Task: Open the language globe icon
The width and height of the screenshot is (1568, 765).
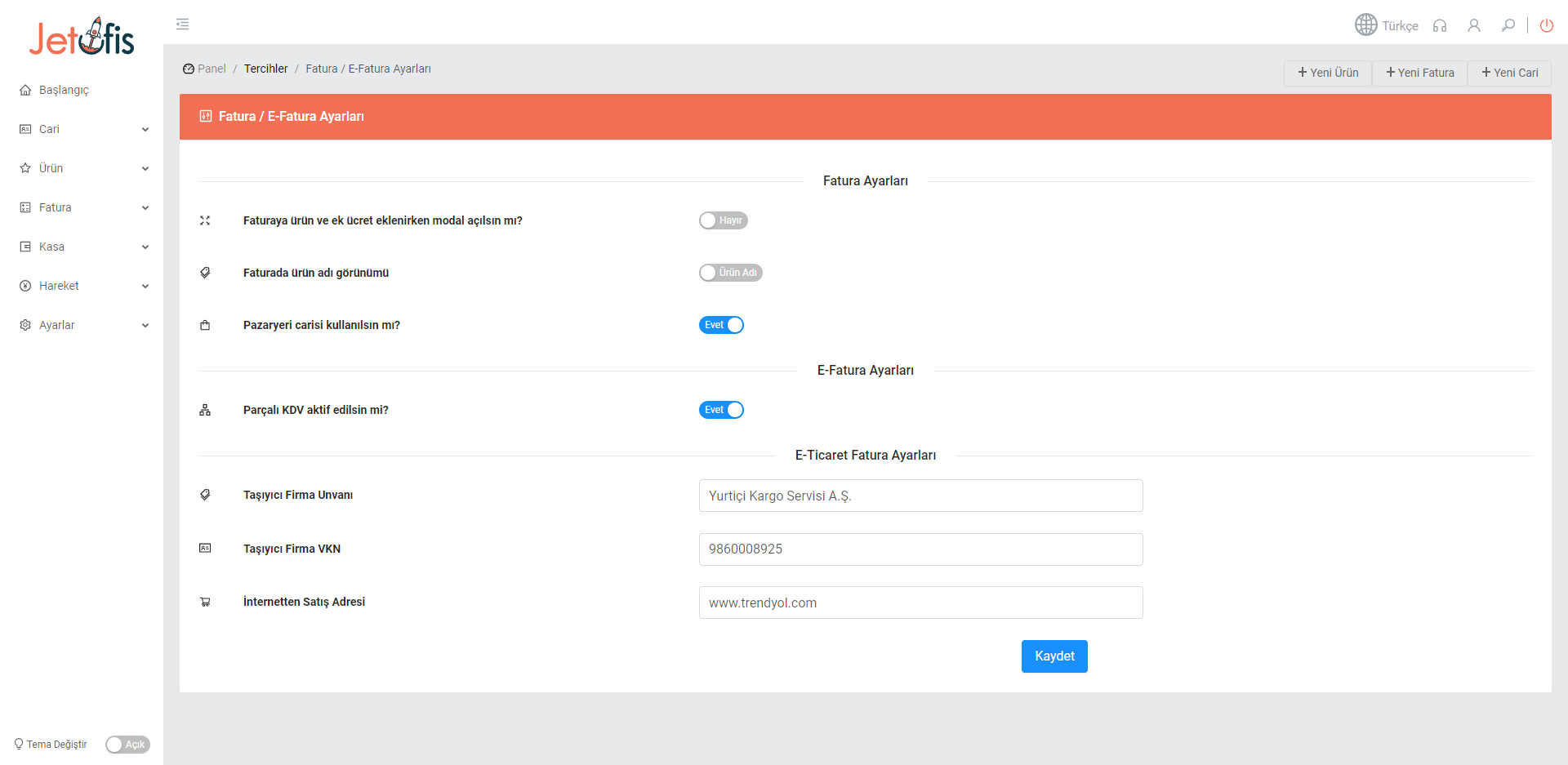Action: [1365, 25]
